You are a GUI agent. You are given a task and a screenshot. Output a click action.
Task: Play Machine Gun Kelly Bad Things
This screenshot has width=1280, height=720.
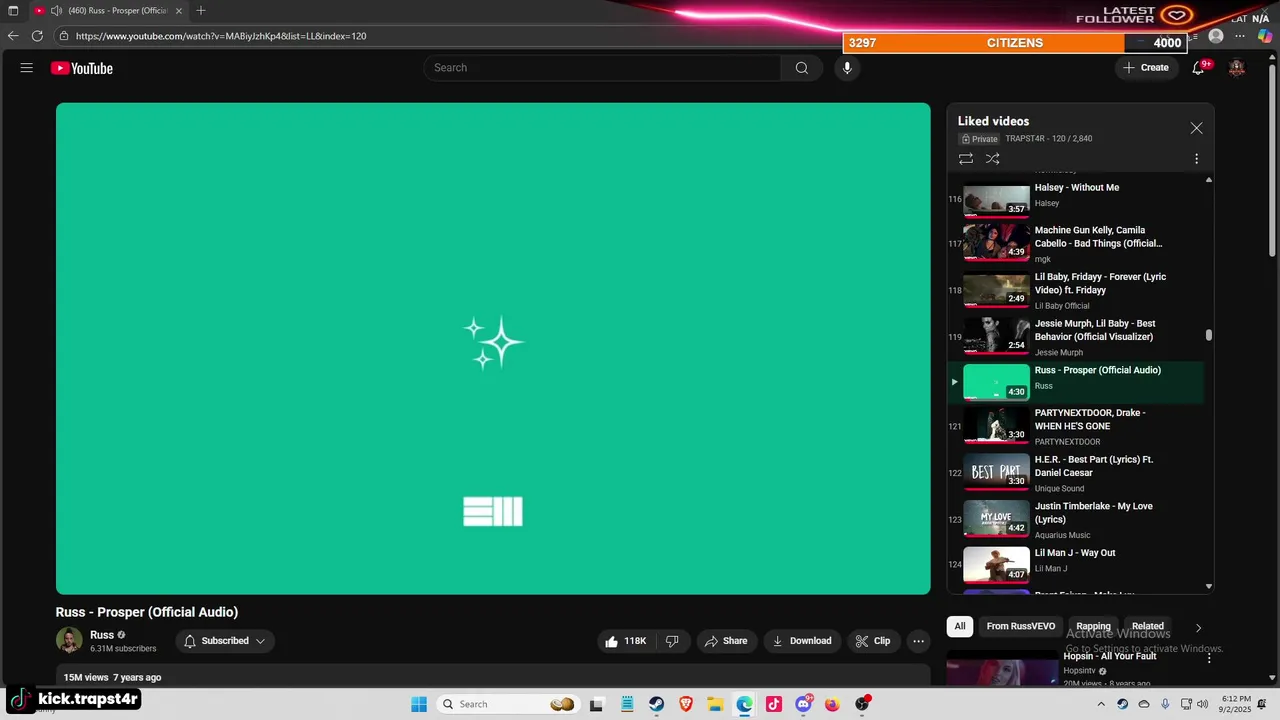click(x=1076, y=243)
